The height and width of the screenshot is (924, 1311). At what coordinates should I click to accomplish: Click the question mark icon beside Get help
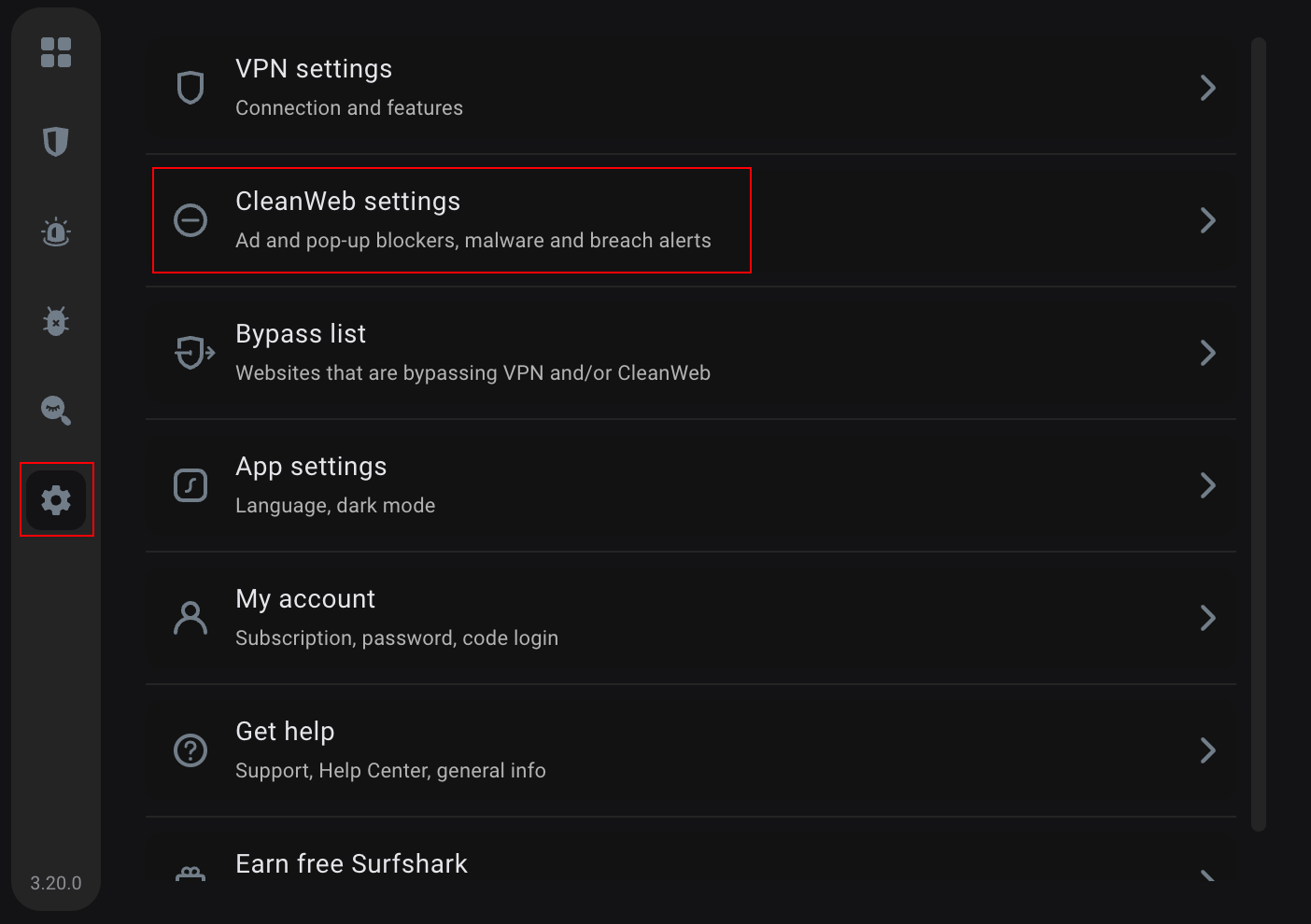(x=190, y=750)
